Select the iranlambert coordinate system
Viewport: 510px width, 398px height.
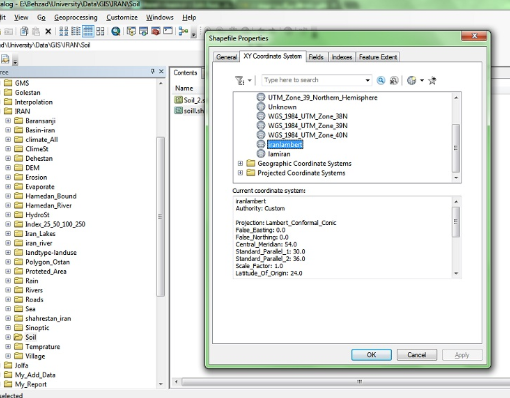[285, 144]
